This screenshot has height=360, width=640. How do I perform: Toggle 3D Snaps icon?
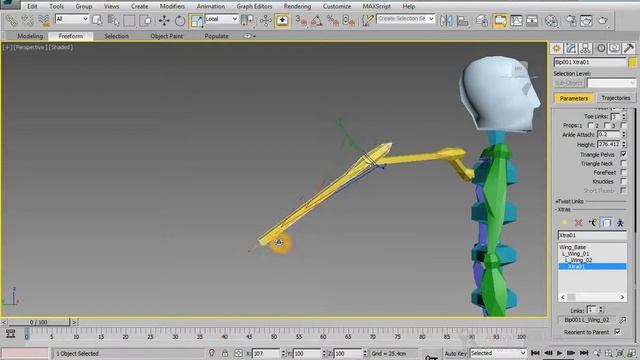coord(301,20)
